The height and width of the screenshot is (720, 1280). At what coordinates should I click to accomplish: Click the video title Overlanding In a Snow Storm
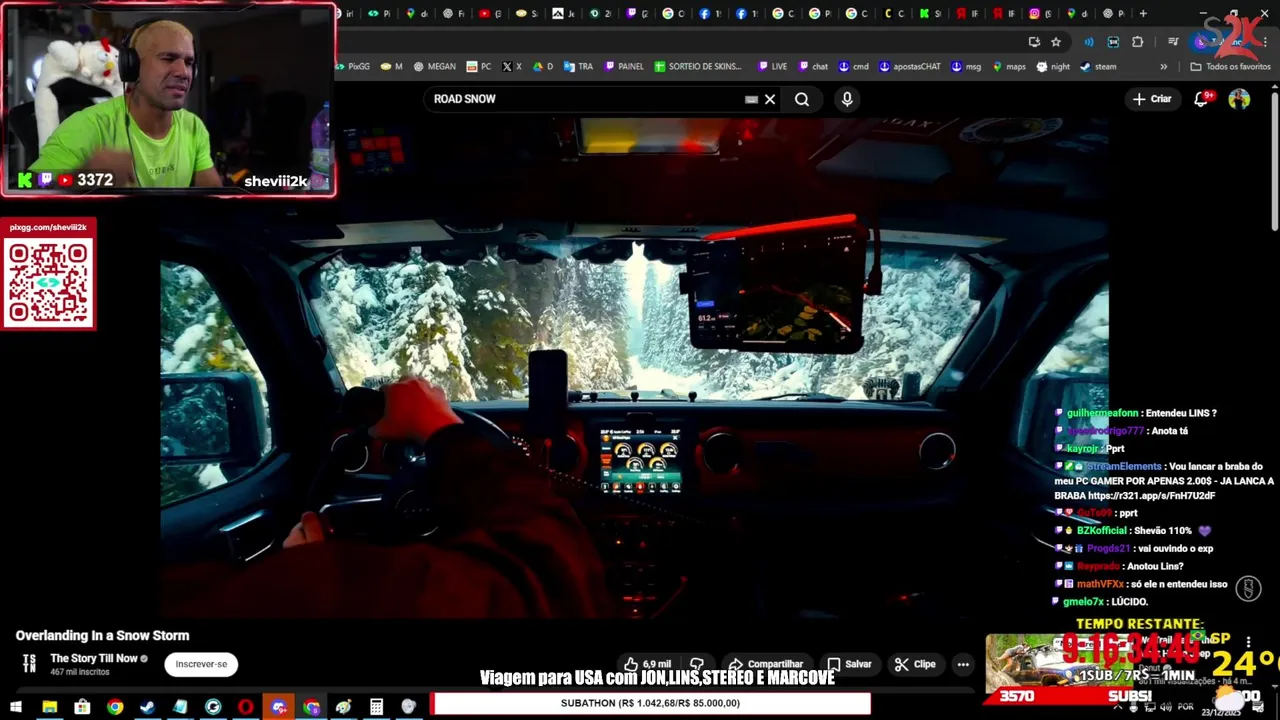coord(102,635)
